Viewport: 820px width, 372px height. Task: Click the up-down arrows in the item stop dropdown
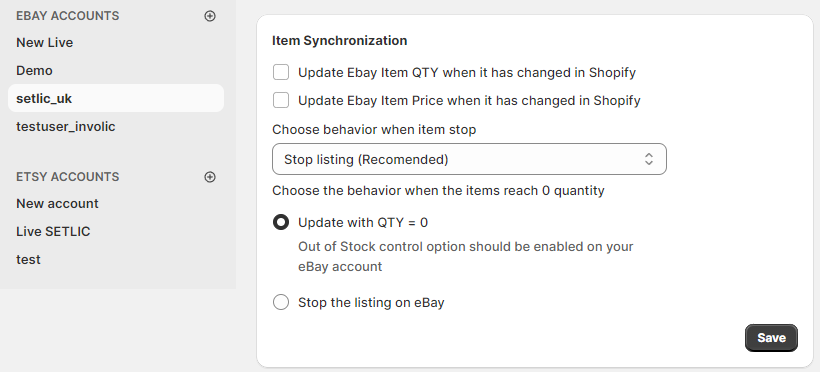(x=648, y=159)
